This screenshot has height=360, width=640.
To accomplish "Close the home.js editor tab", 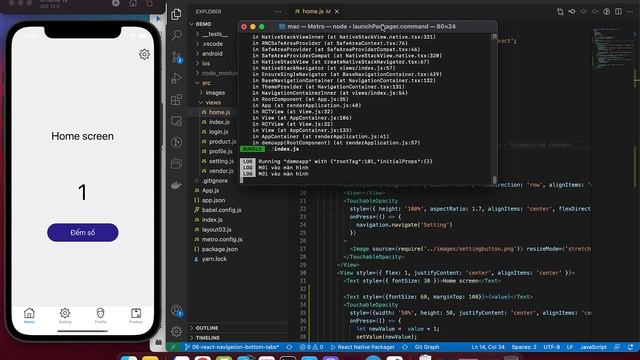I will [x=337, y=11].
